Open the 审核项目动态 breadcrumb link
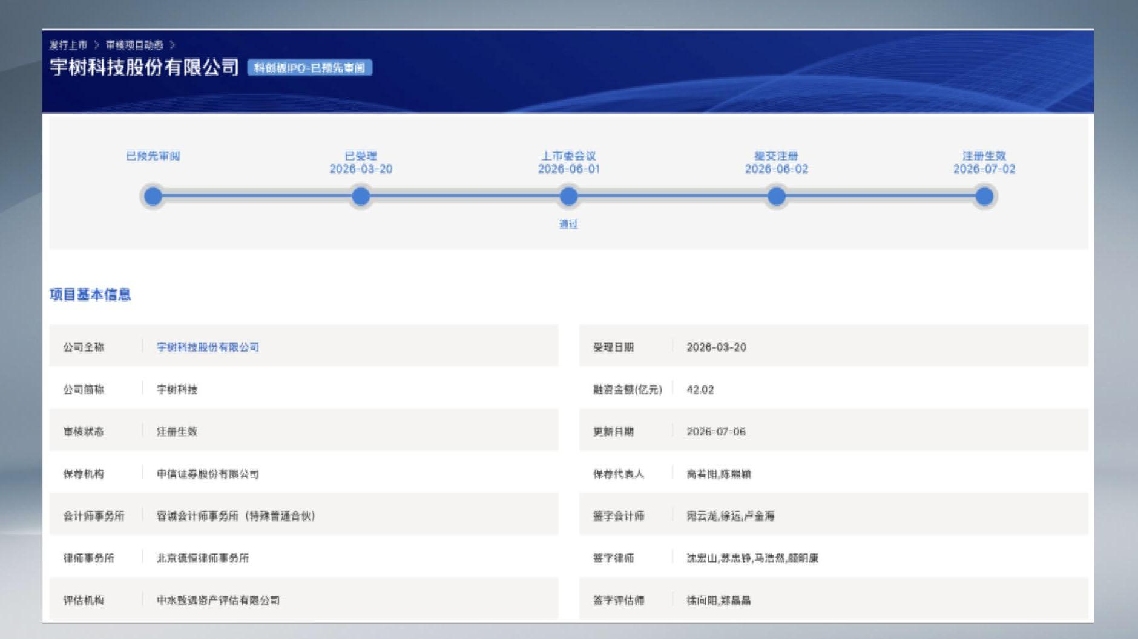This screenshot has height=639, width=1138. click(x=134, y=45)
